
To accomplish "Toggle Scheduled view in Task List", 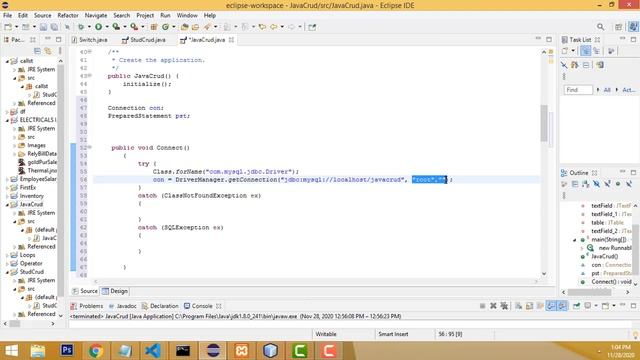I will click(597, 51).
